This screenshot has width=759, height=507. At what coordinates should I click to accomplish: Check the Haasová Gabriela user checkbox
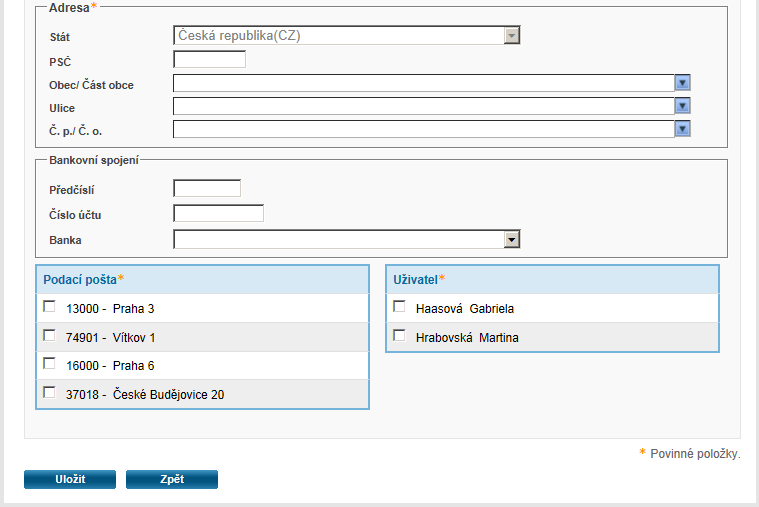pos(399,307)
